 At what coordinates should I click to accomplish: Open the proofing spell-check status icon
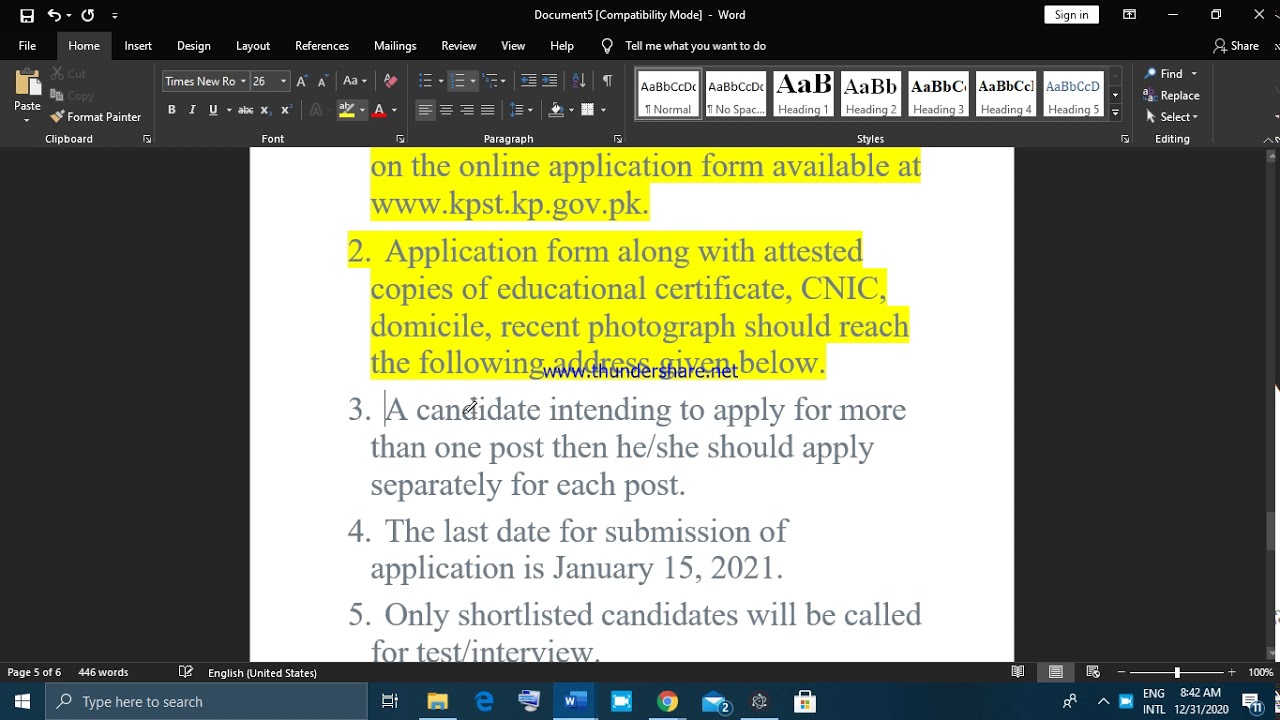pos(185,672)
